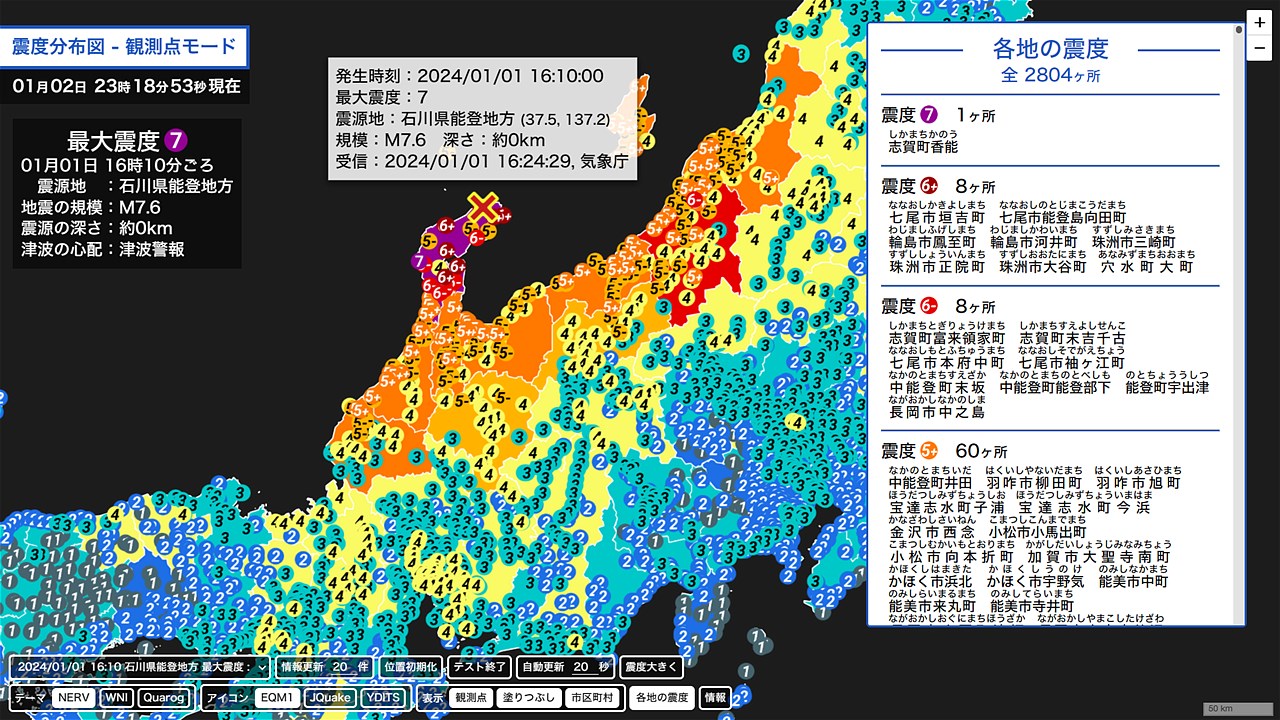1280x720 pixels.
Task: Click the purple 7 badge beside 最大震度
Action: pos(176,140)
